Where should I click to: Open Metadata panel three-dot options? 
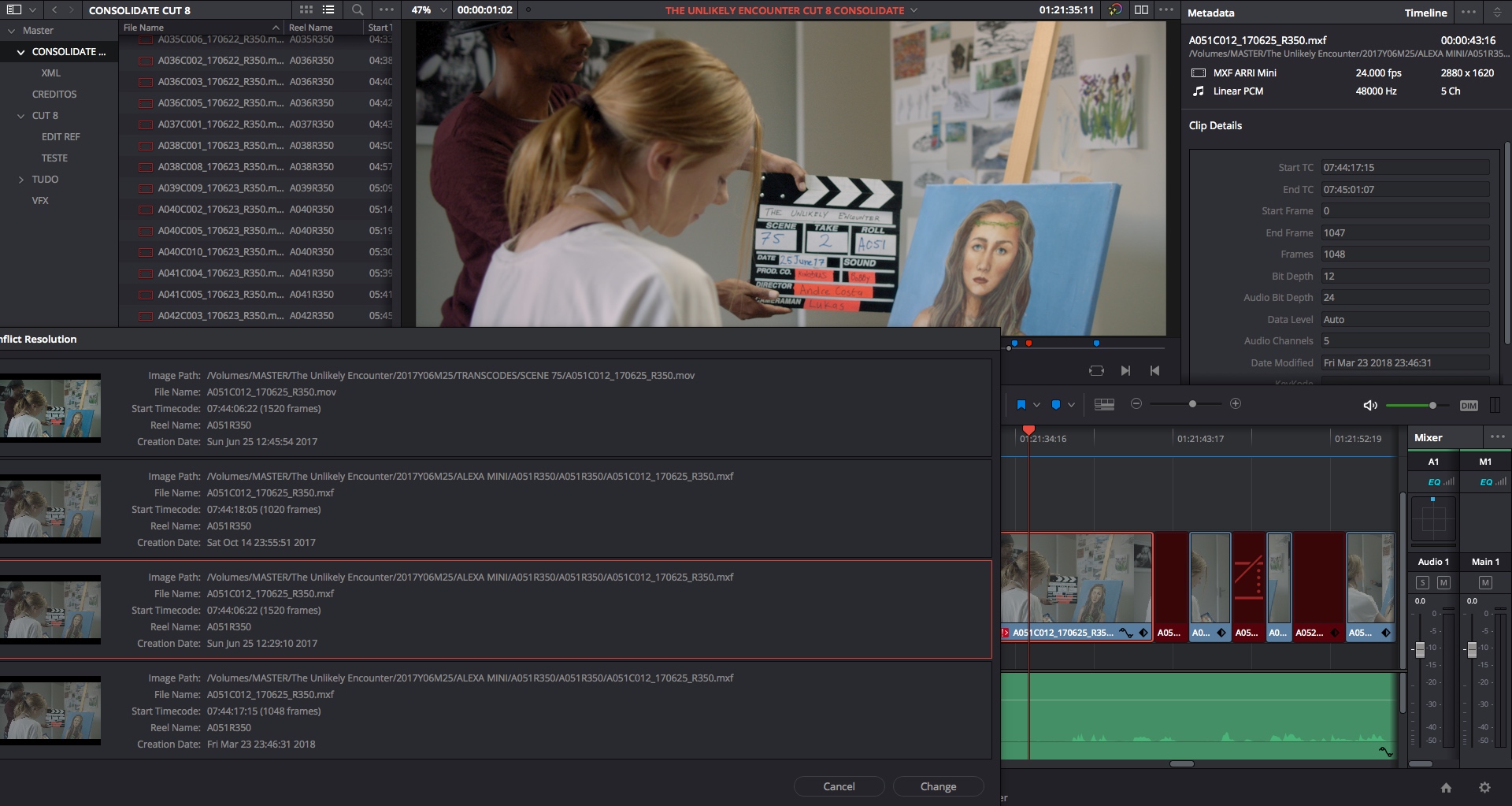(1469, 13)
